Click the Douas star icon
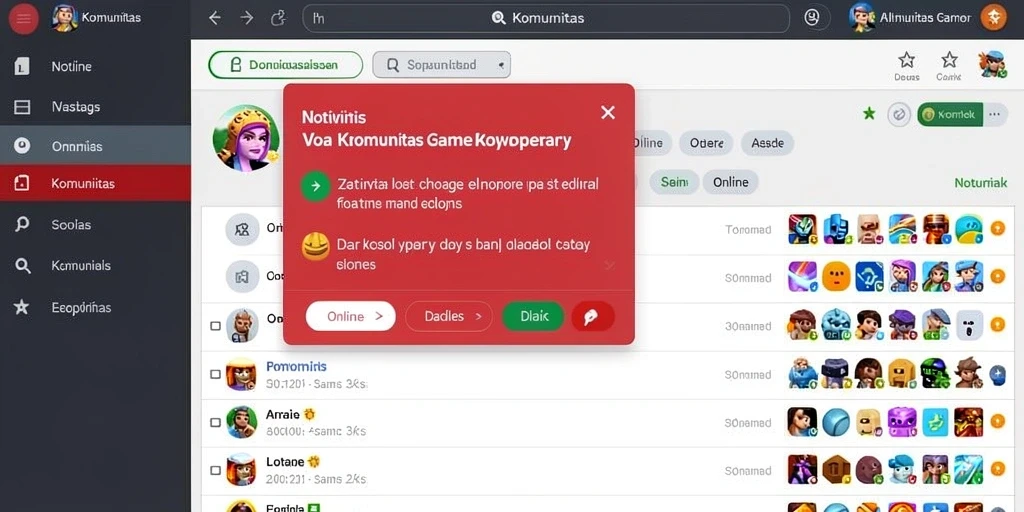The height and width of the screenshot is (512, 1024). (x=906, y=61)
